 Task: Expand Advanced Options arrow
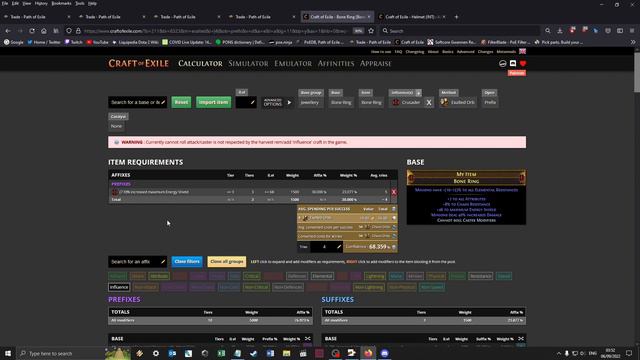click(x=289, y=102)
